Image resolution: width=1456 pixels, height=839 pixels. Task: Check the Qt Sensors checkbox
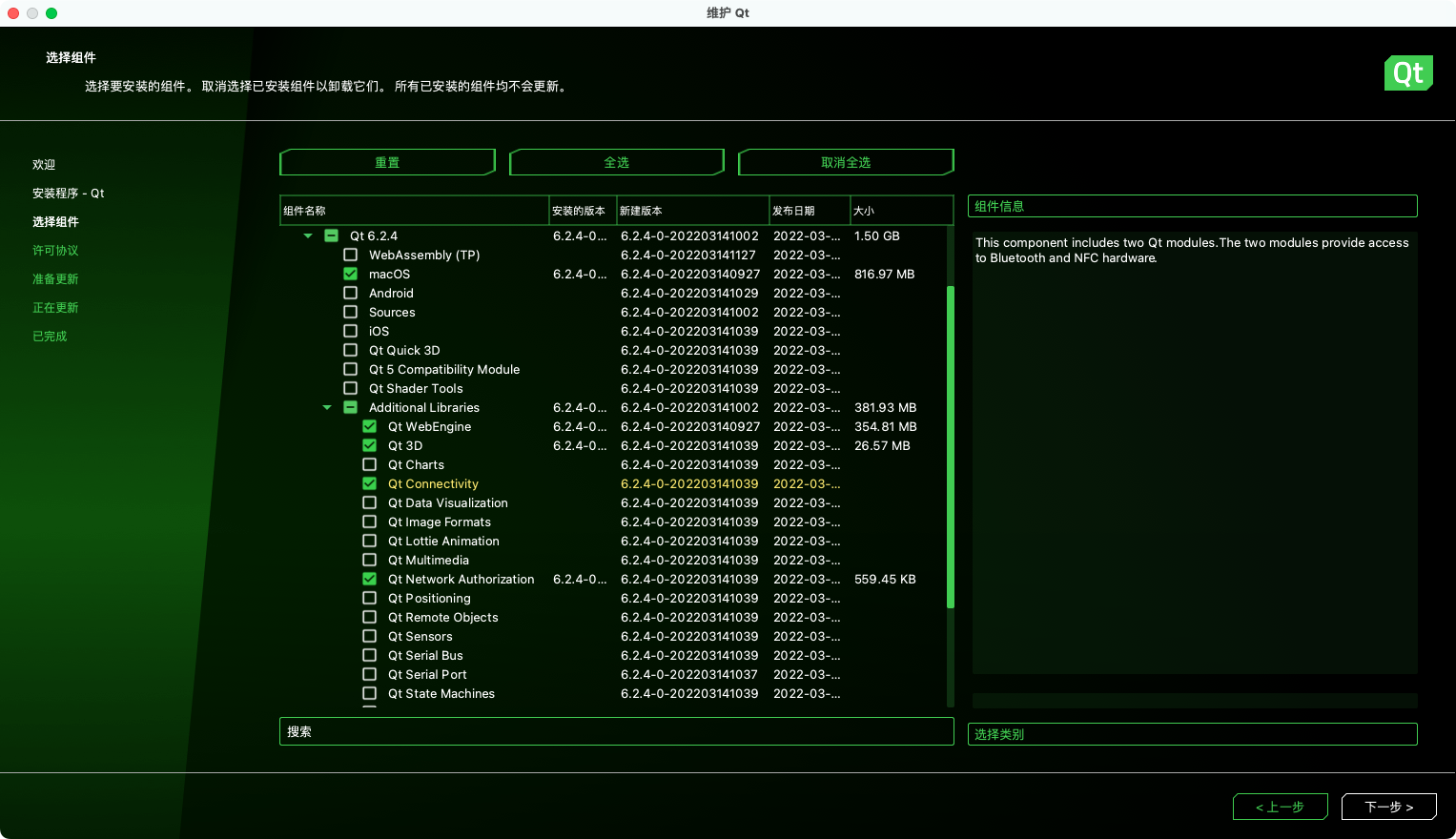click(x=369, y=636)
